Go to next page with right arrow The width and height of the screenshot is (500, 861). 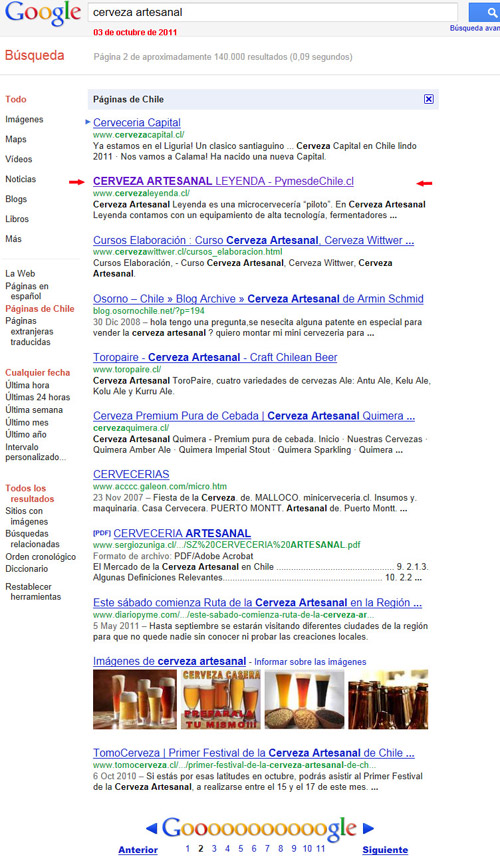click(x=368, y=828)
